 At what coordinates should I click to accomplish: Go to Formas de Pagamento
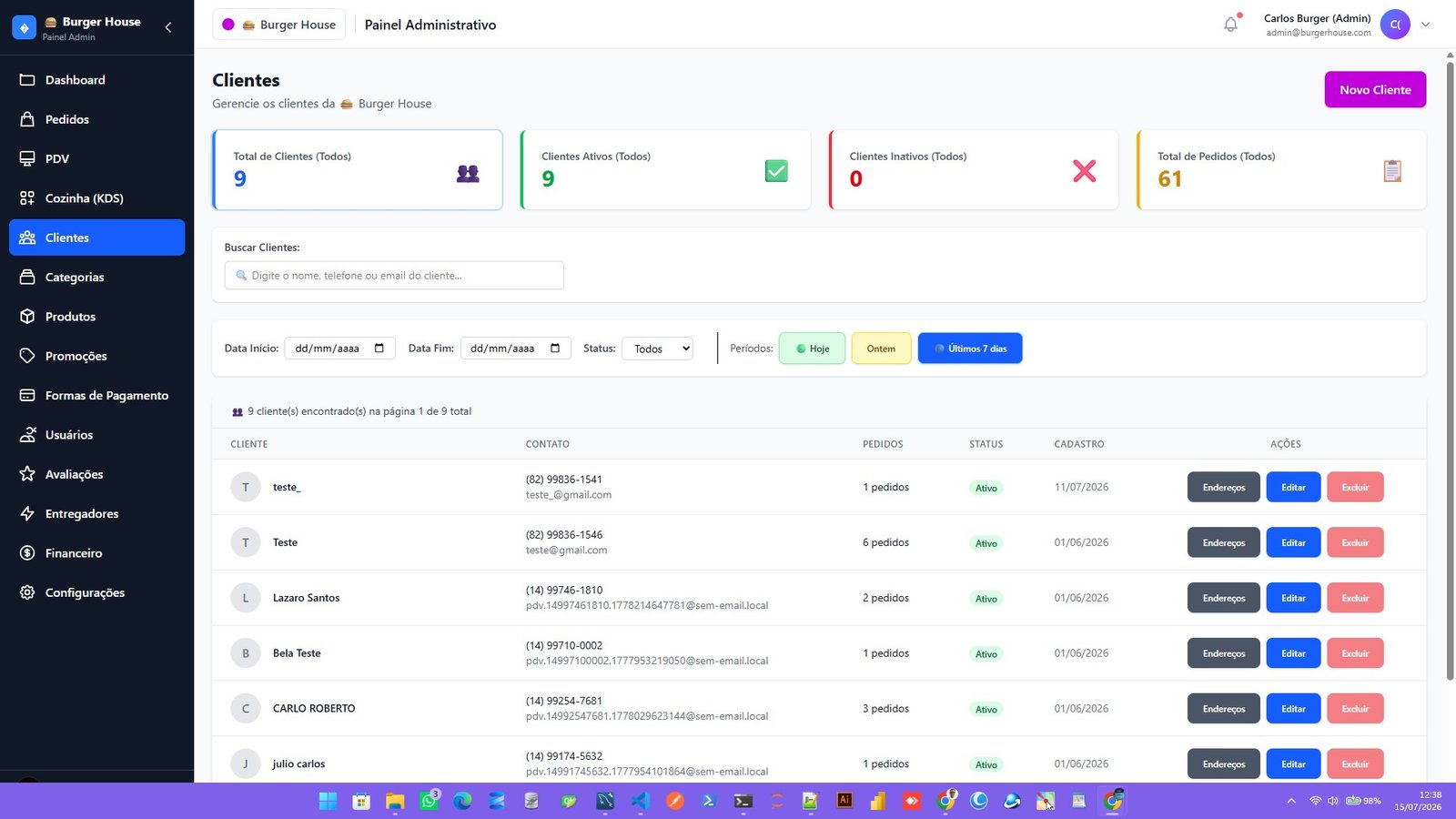pos(96,395)
